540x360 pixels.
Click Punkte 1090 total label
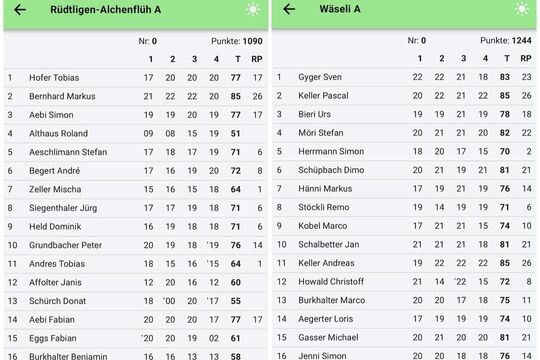(237, 41)
